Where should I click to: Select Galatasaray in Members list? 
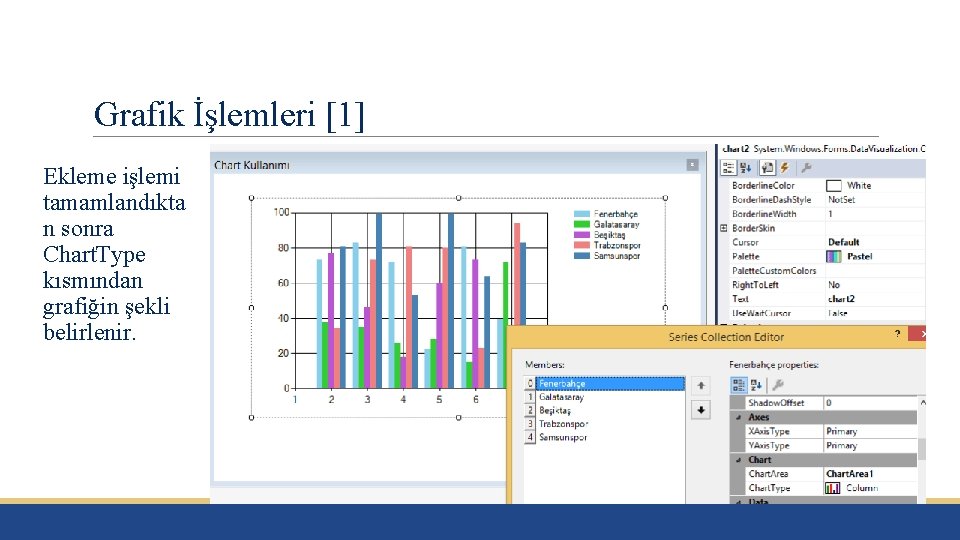click(x=610, y=397)
